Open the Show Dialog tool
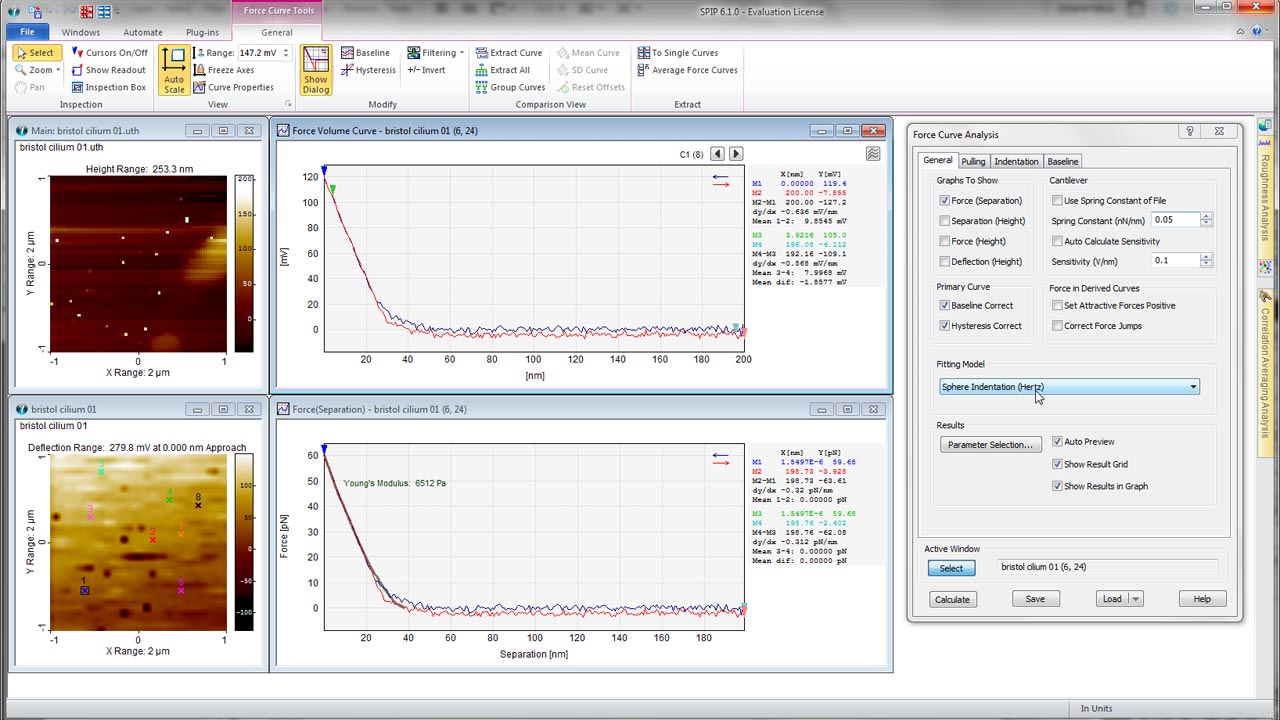The image size is (1280, 720). [315, 70]
